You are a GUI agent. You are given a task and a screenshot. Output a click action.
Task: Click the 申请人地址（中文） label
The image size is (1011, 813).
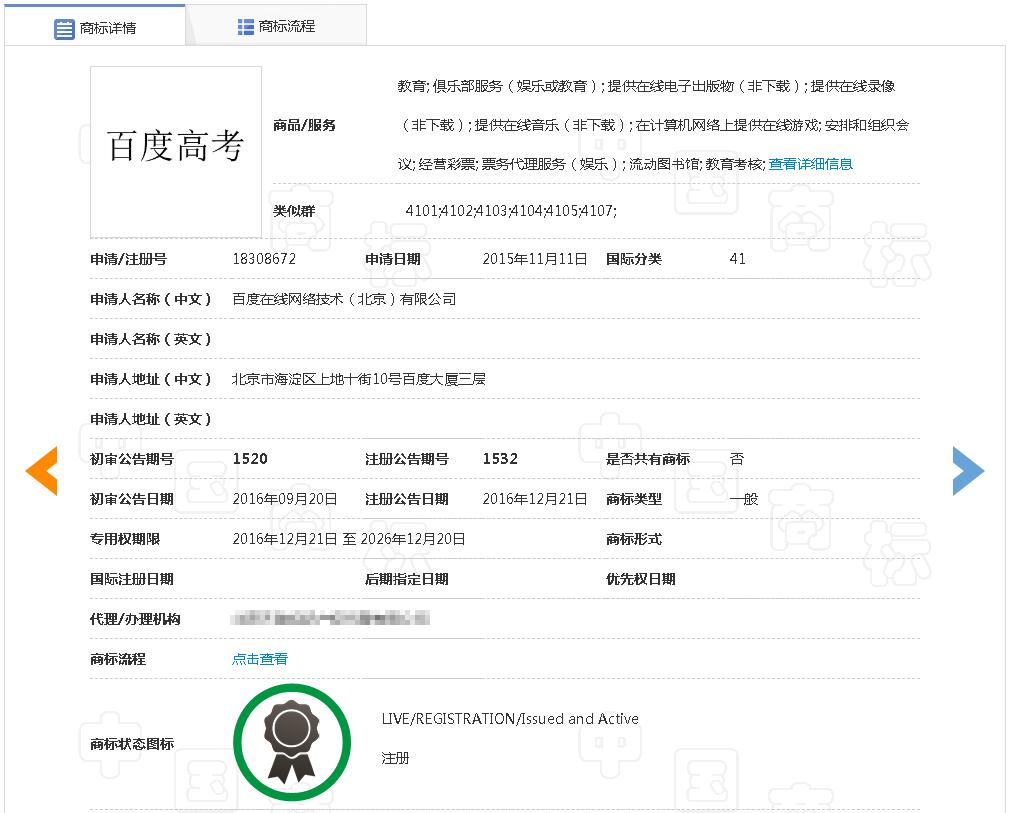pyautogui.click(x=151, y=379)
